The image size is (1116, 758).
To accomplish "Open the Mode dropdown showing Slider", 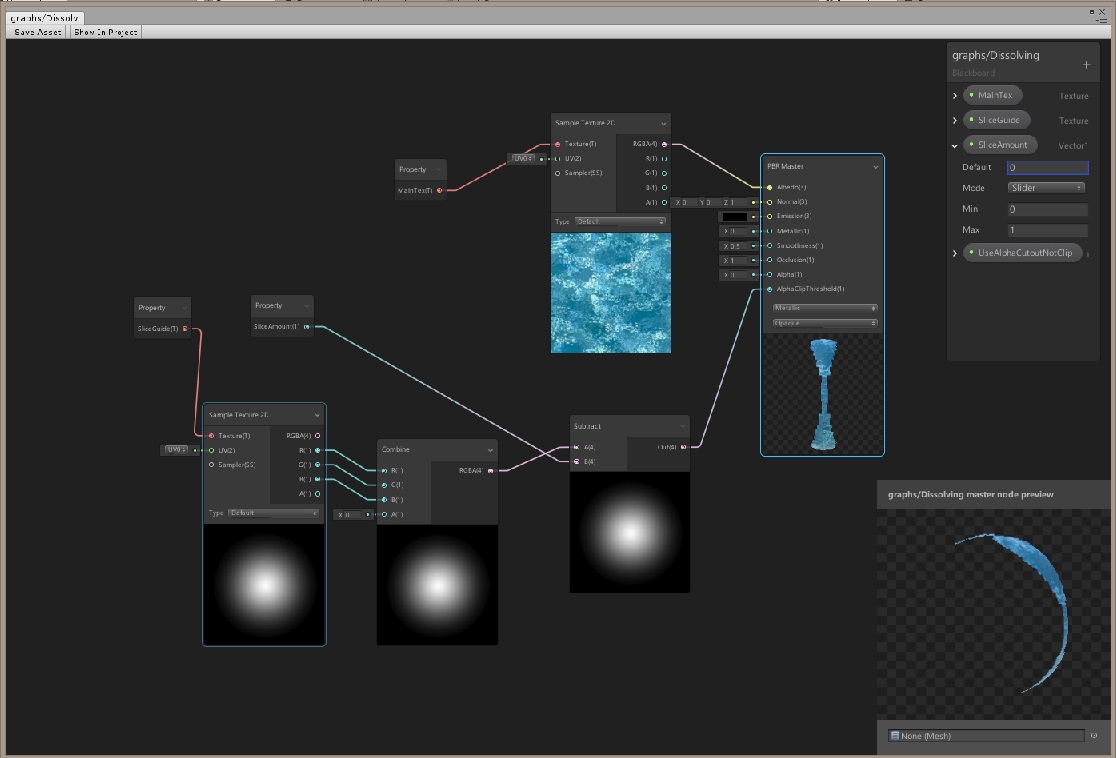I will click(1046, 188).
